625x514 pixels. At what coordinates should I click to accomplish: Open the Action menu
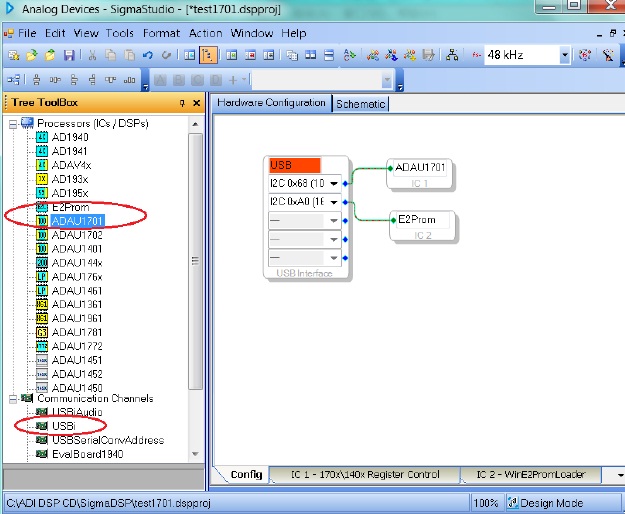coord(206,33)
